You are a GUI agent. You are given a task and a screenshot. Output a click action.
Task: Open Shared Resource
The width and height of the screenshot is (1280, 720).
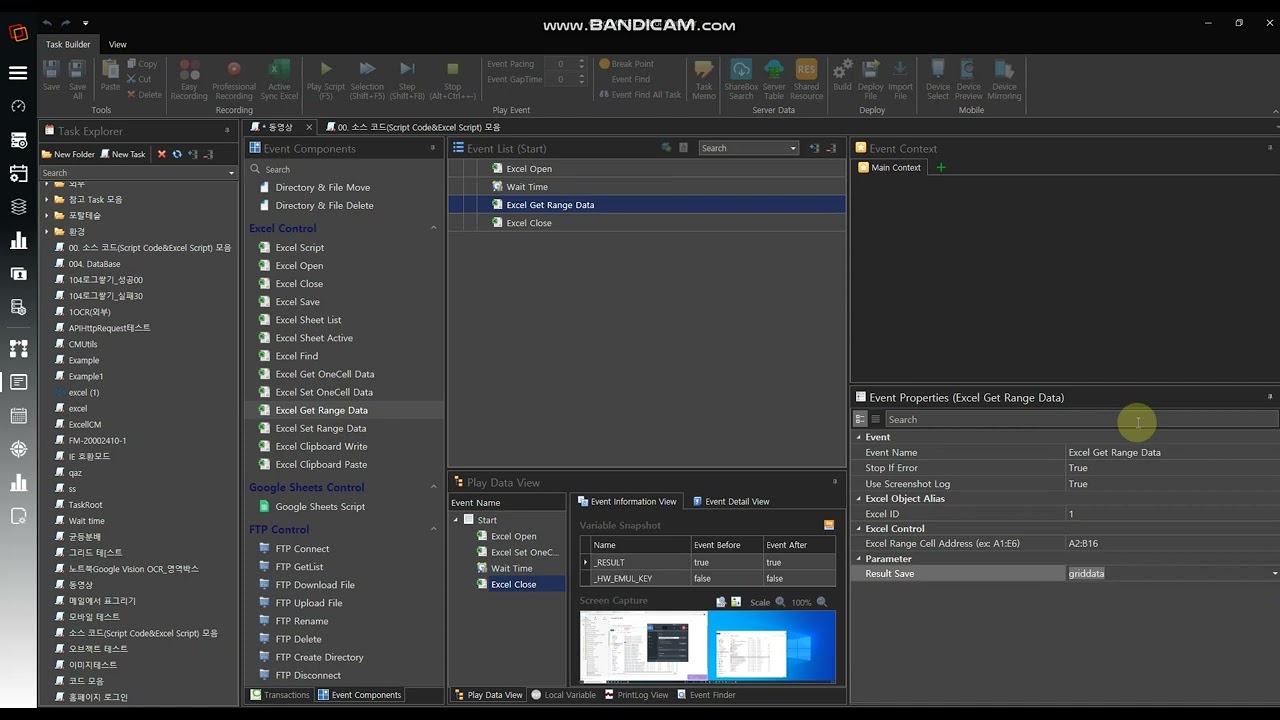point(806,79)
